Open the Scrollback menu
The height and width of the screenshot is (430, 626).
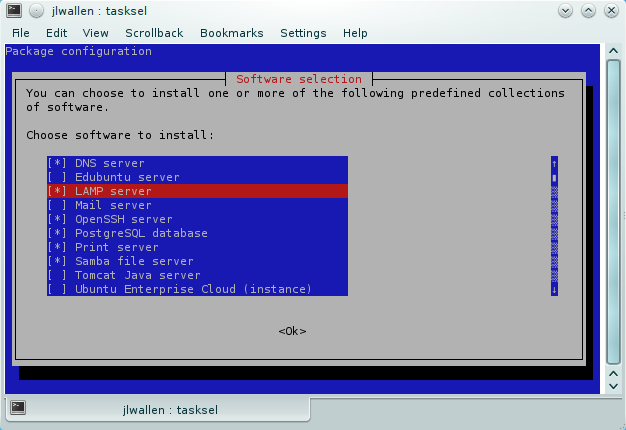[x=154, y=33]
